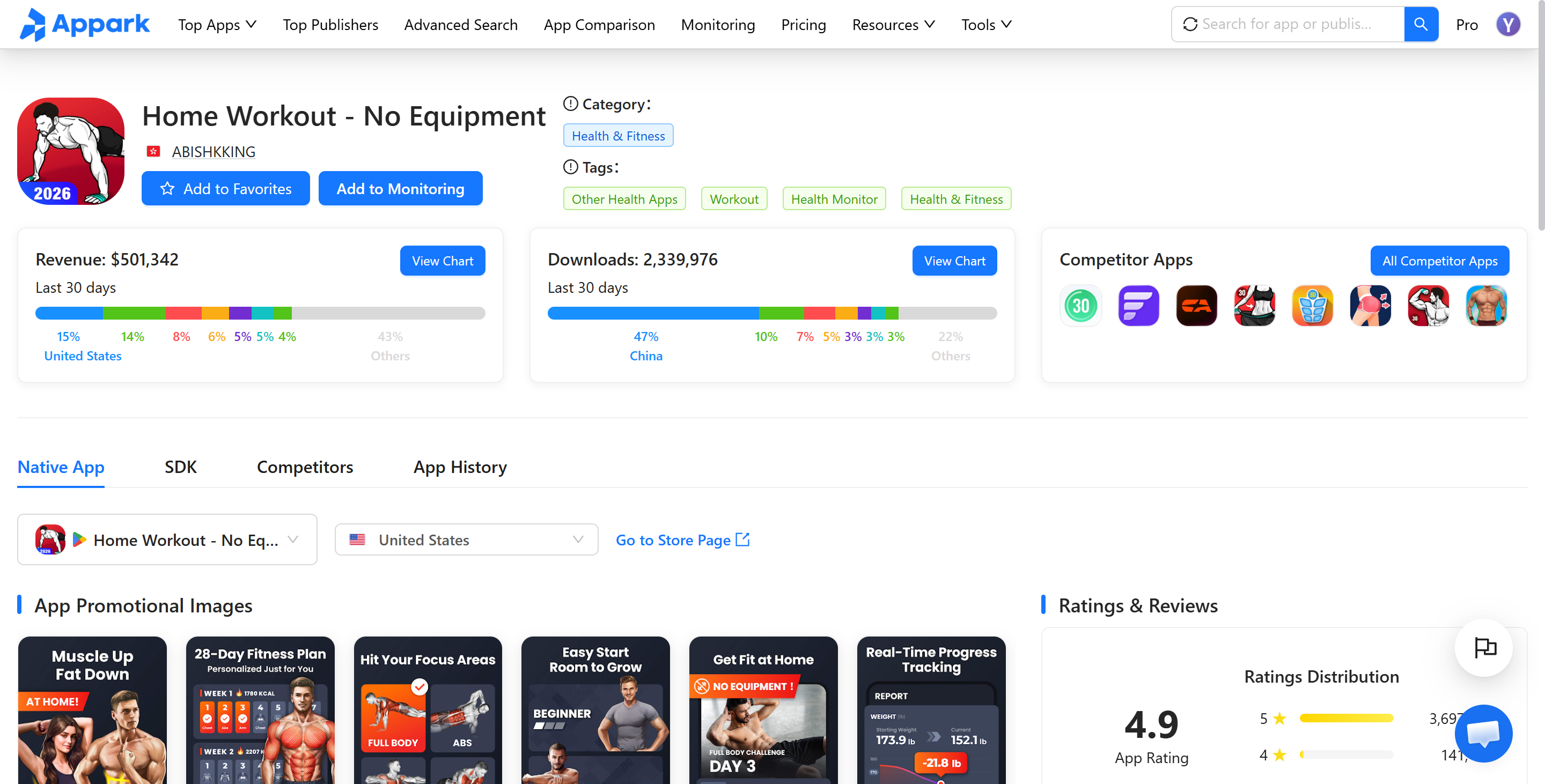Click the publisher flag icon beside ABISHKKING
Image resolution: width=1545 pixels, height=784 pixels.
(153, 152)
